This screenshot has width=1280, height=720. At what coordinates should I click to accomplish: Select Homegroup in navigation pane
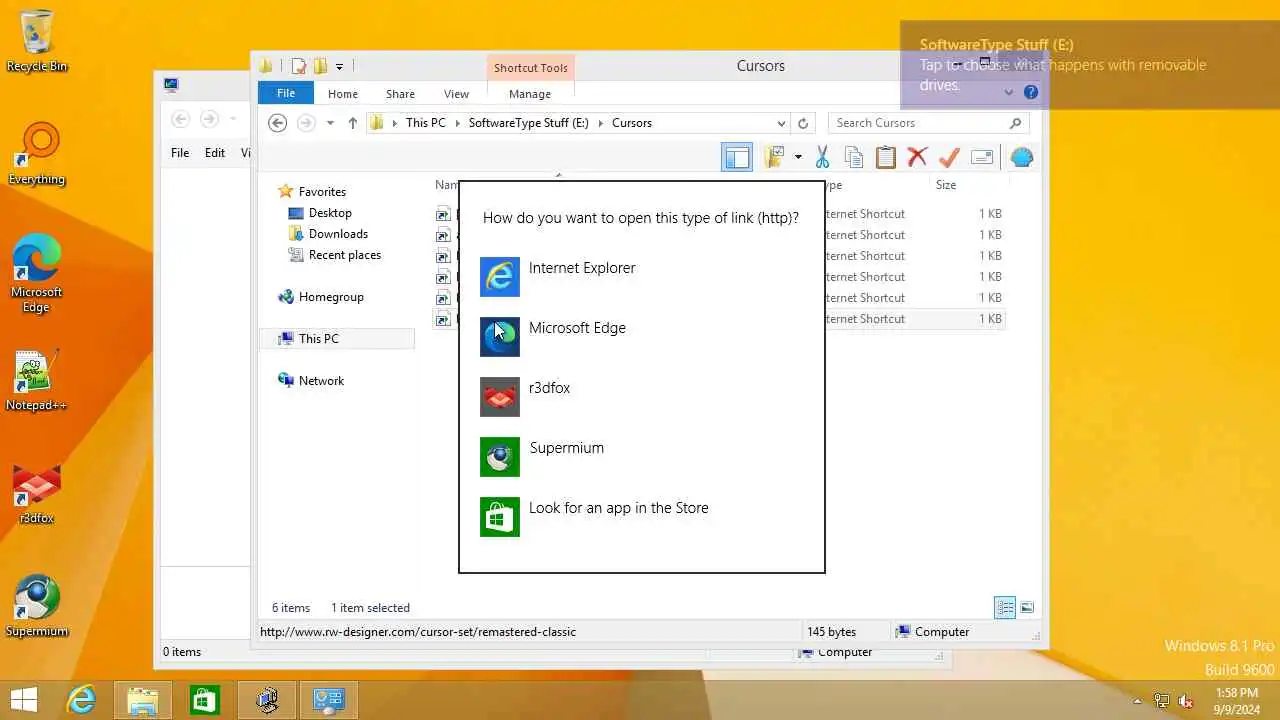(331, 296)
